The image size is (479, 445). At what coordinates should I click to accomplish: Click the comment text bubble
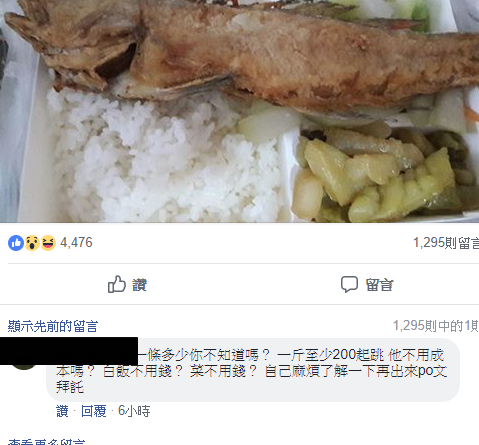(253, 370)
